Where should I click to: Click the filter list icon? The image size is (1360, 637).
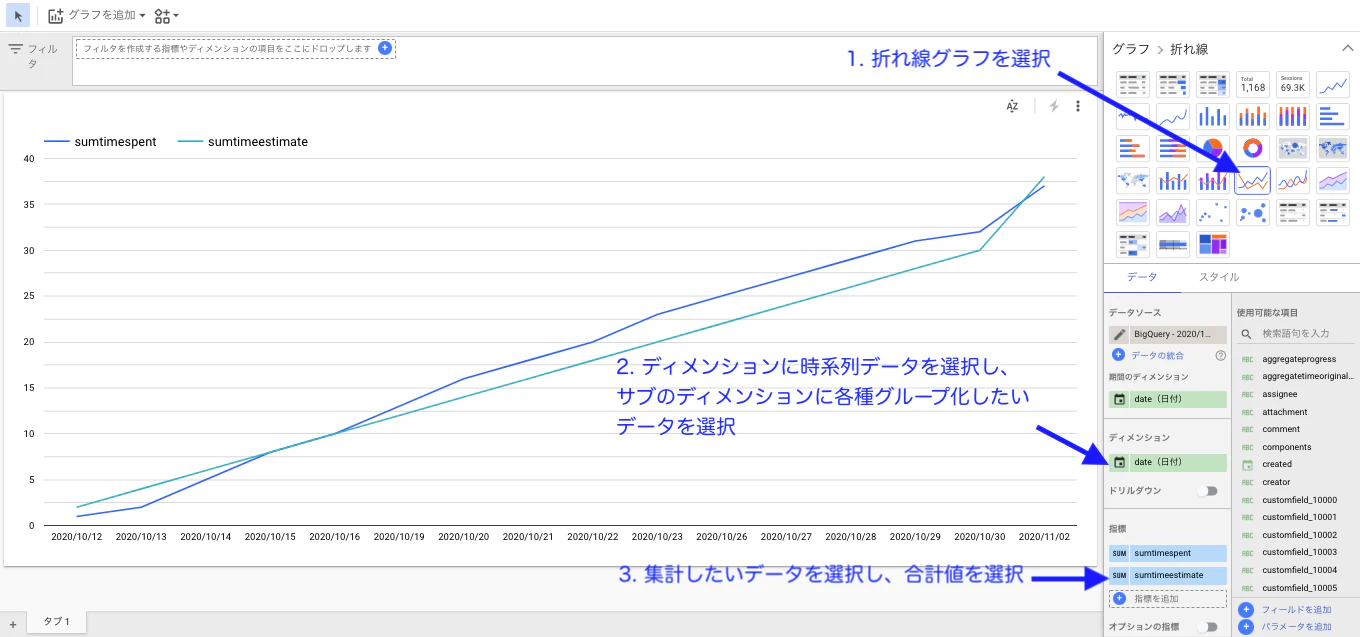15,48
